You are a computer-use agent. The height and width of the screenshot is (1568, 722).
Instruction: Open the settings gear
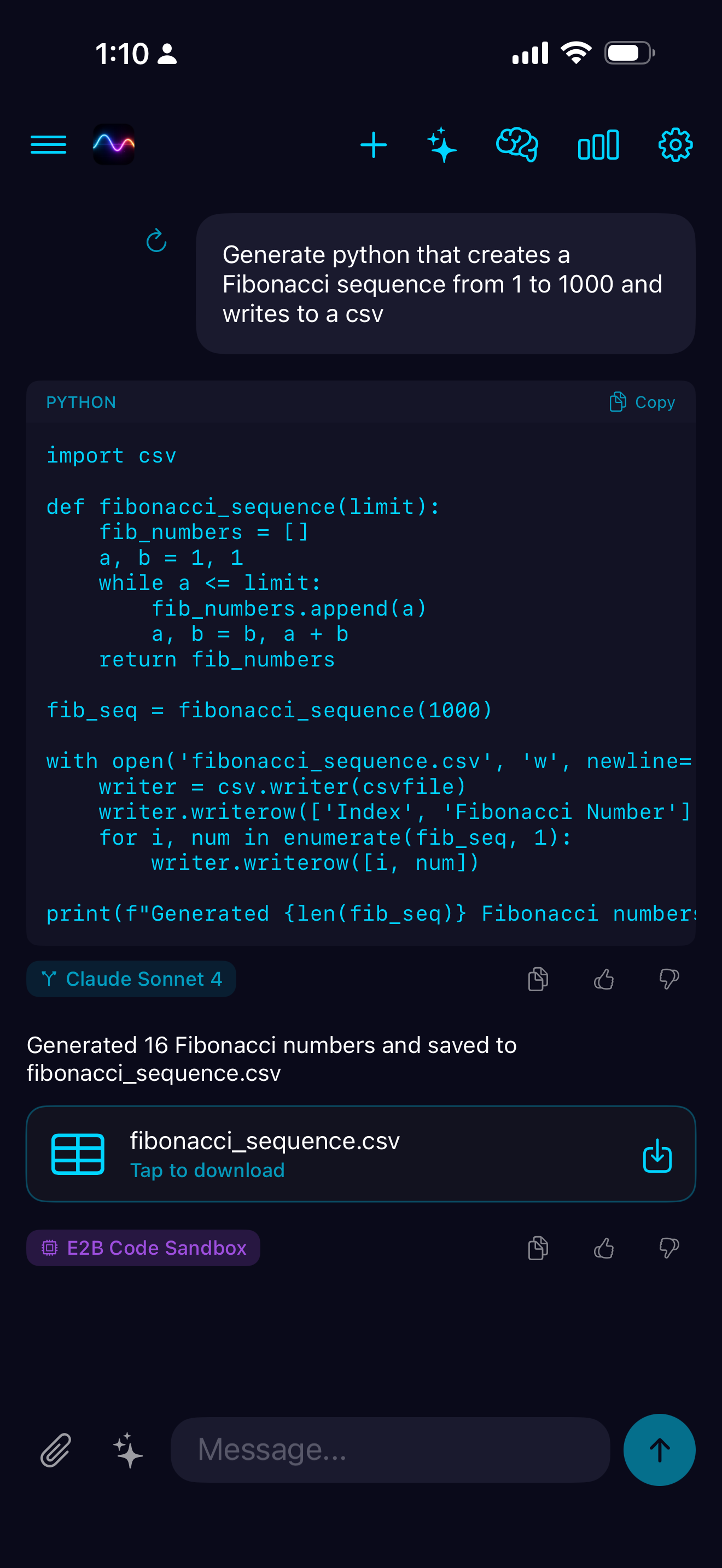tap(676, 144)
